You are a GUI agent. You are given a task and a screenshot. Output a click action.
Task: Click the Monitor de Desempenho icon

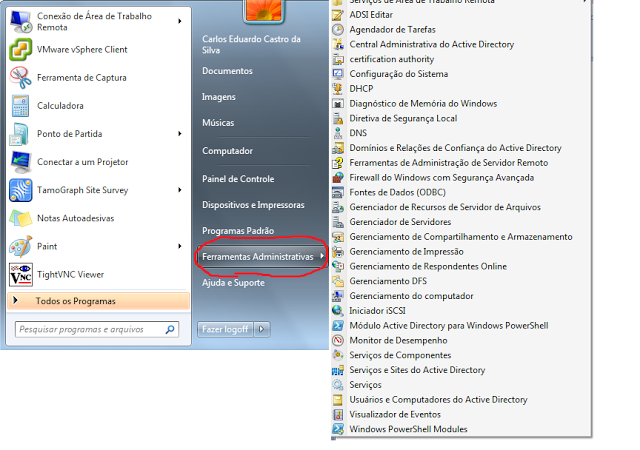338,340
